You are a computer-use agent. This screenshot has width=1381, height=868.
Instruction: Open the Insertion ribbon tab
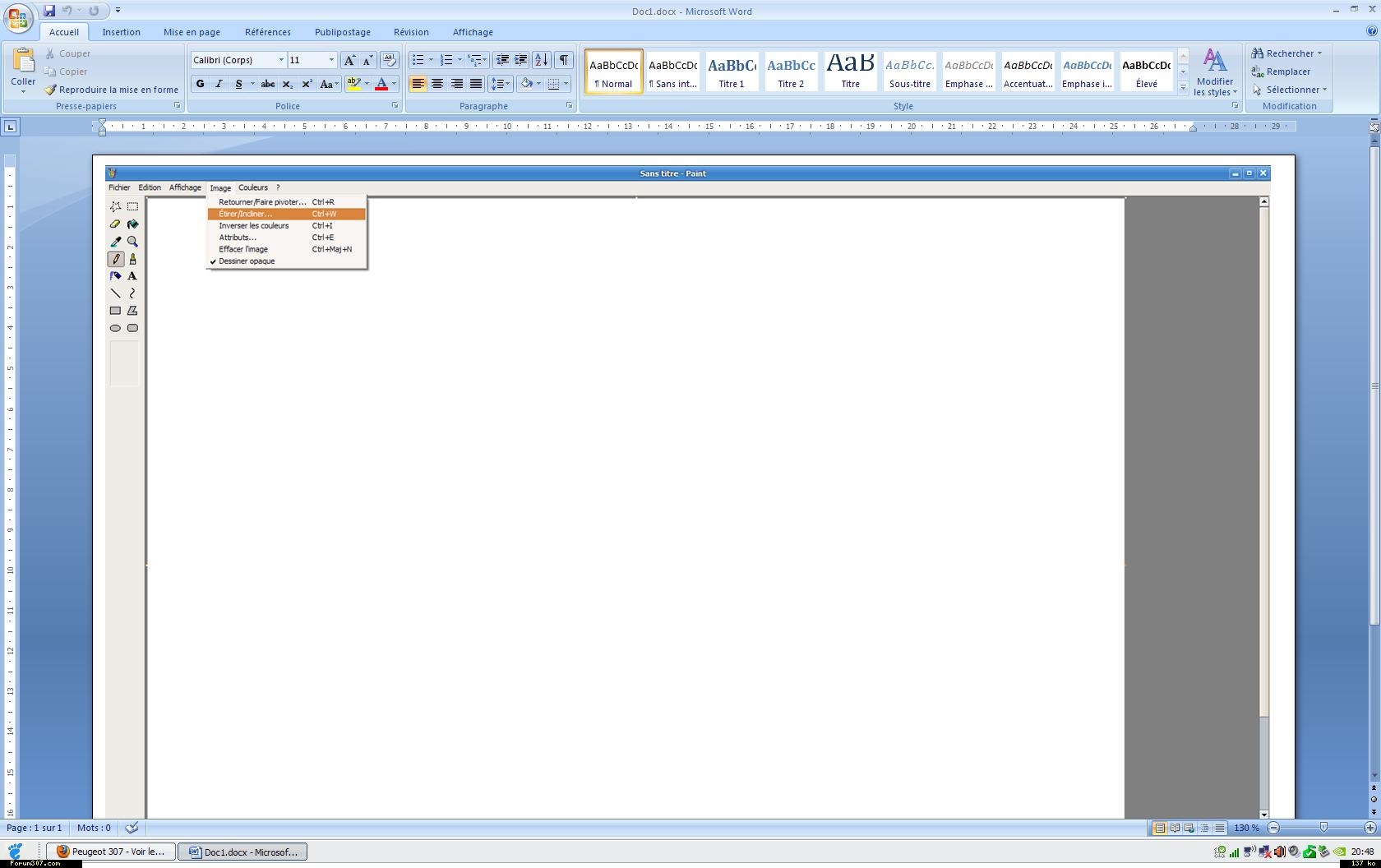pyautogui.click(x=121, y=32)
